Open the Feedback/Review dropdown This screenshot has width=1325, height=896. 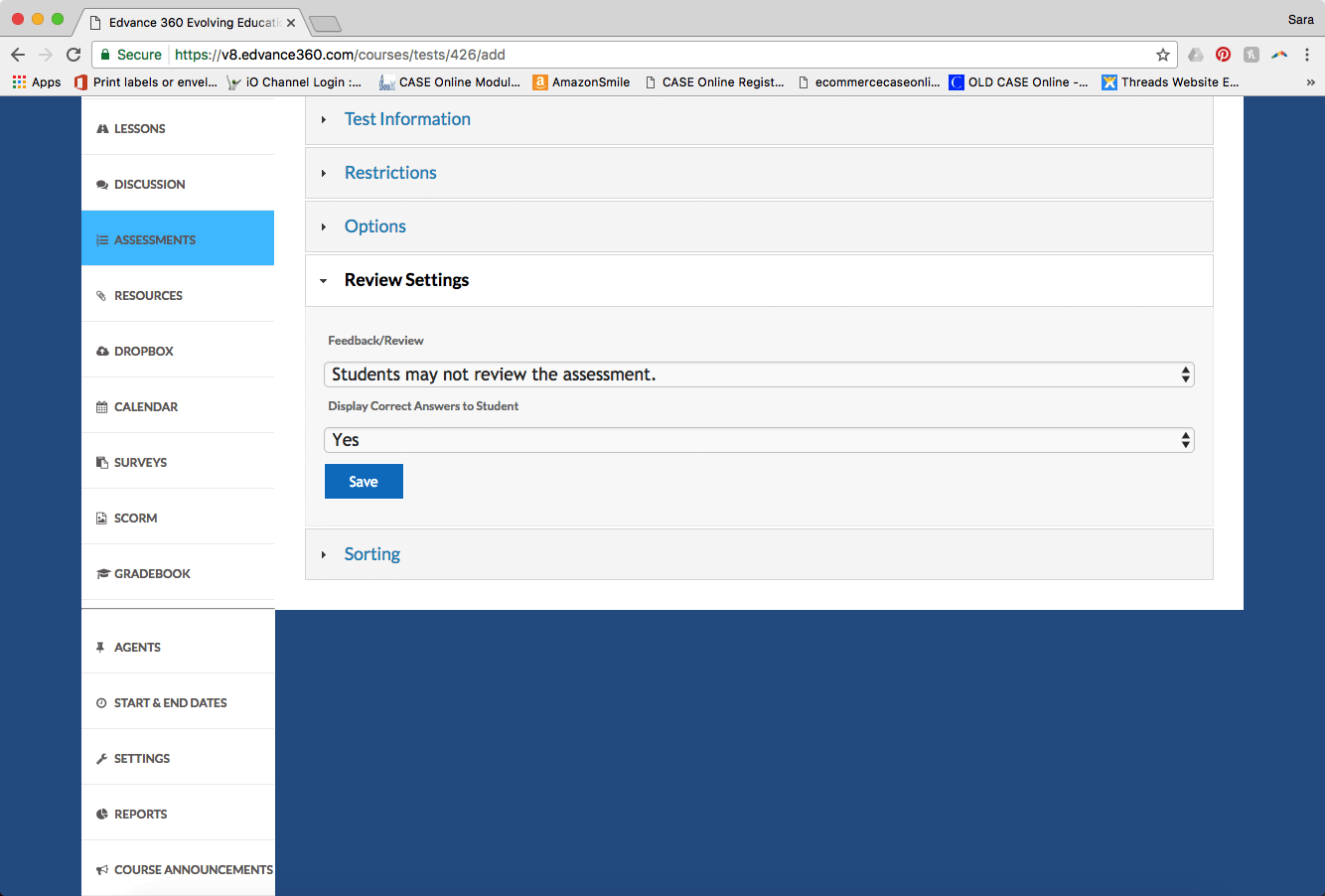(759, 374)
